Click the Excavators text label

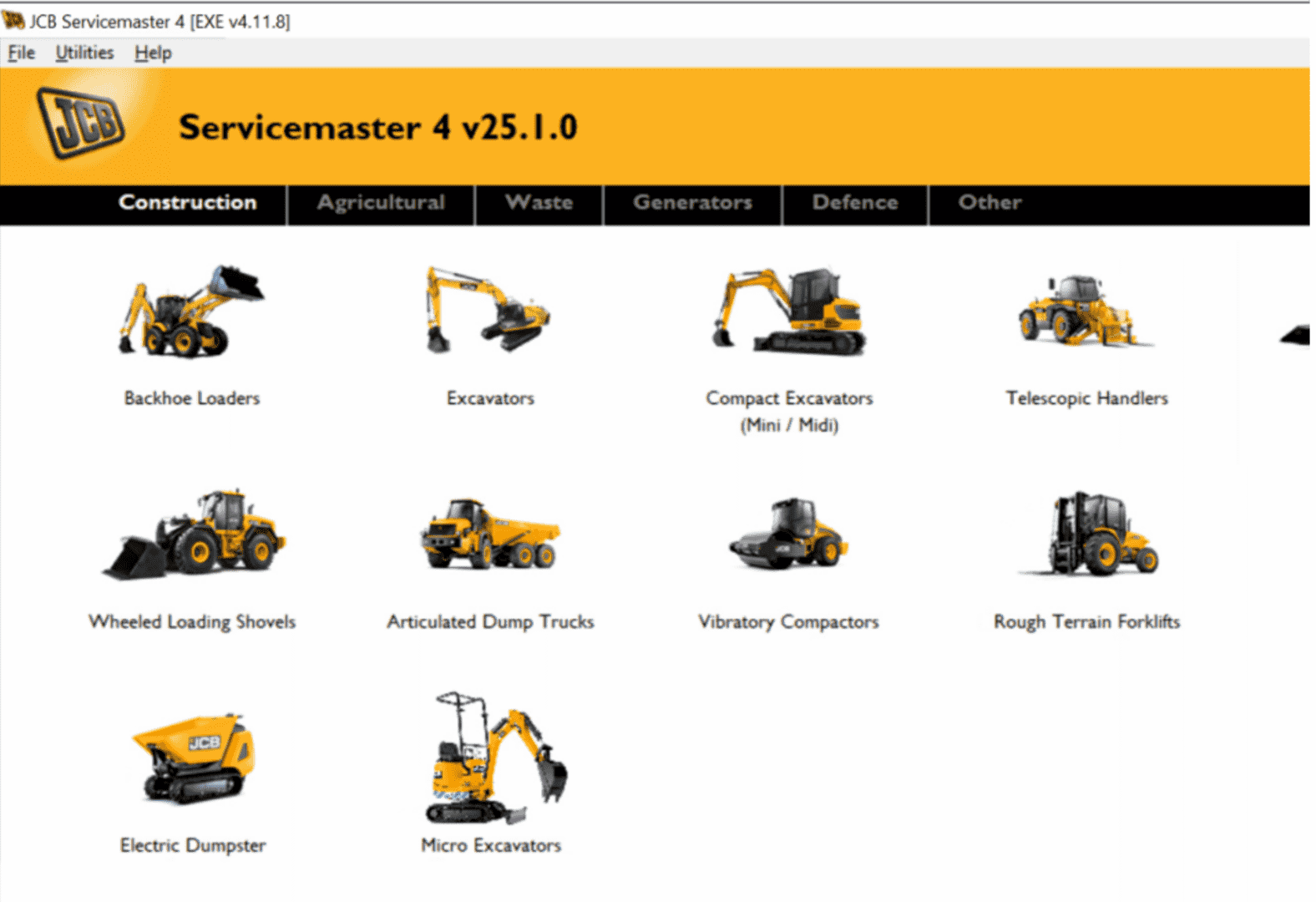click(x=490, y=398)
